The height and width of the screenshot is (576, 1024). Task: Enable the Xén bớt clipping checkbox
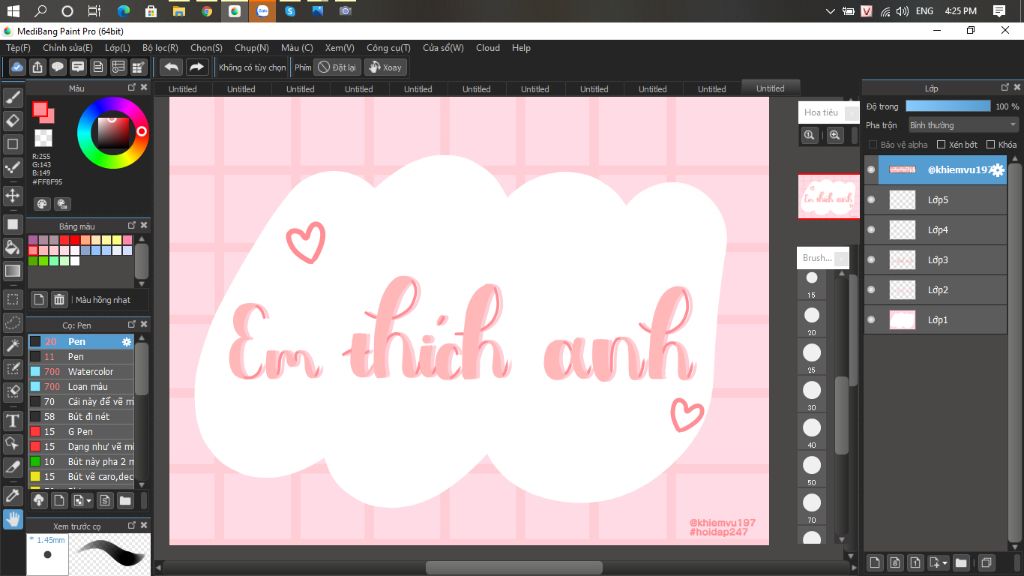pyautogui.click(x=941, y=145)
